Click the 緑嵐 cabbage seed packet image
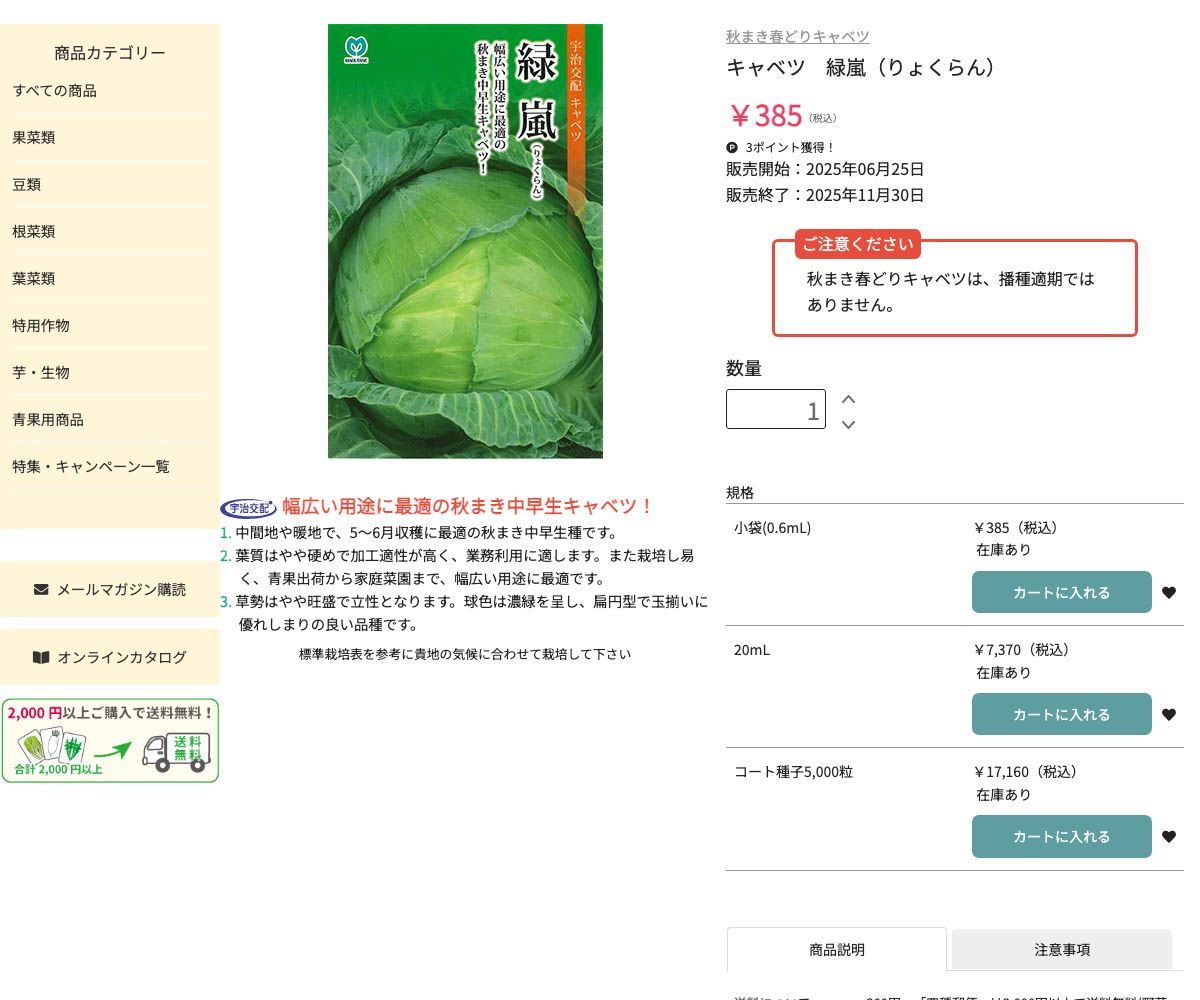Image resolution: width=1200 pixels, height=1000 pixels. [465, 241]
